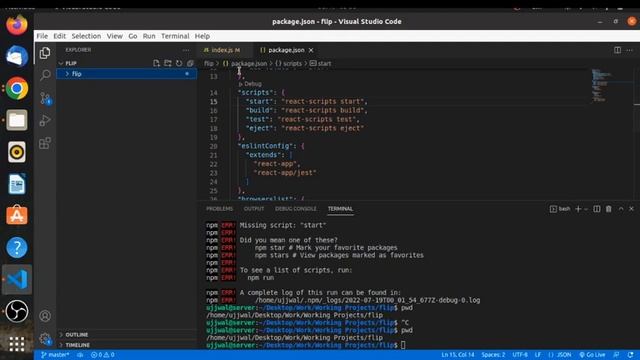The height and width of the screenshot is (360, 640).
Task: Click the master branch in status bar
Action: [55, 355]
